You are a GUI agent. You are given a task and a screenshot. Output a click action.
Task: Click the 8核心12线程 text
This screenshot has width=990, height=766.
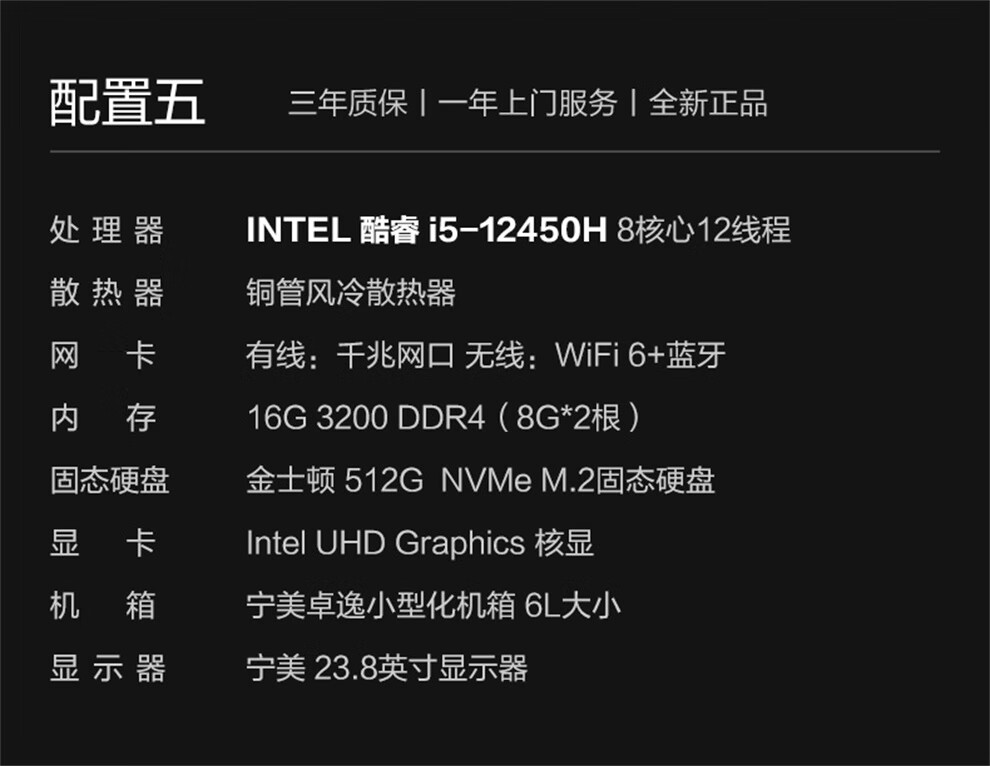tap(704, 231)
